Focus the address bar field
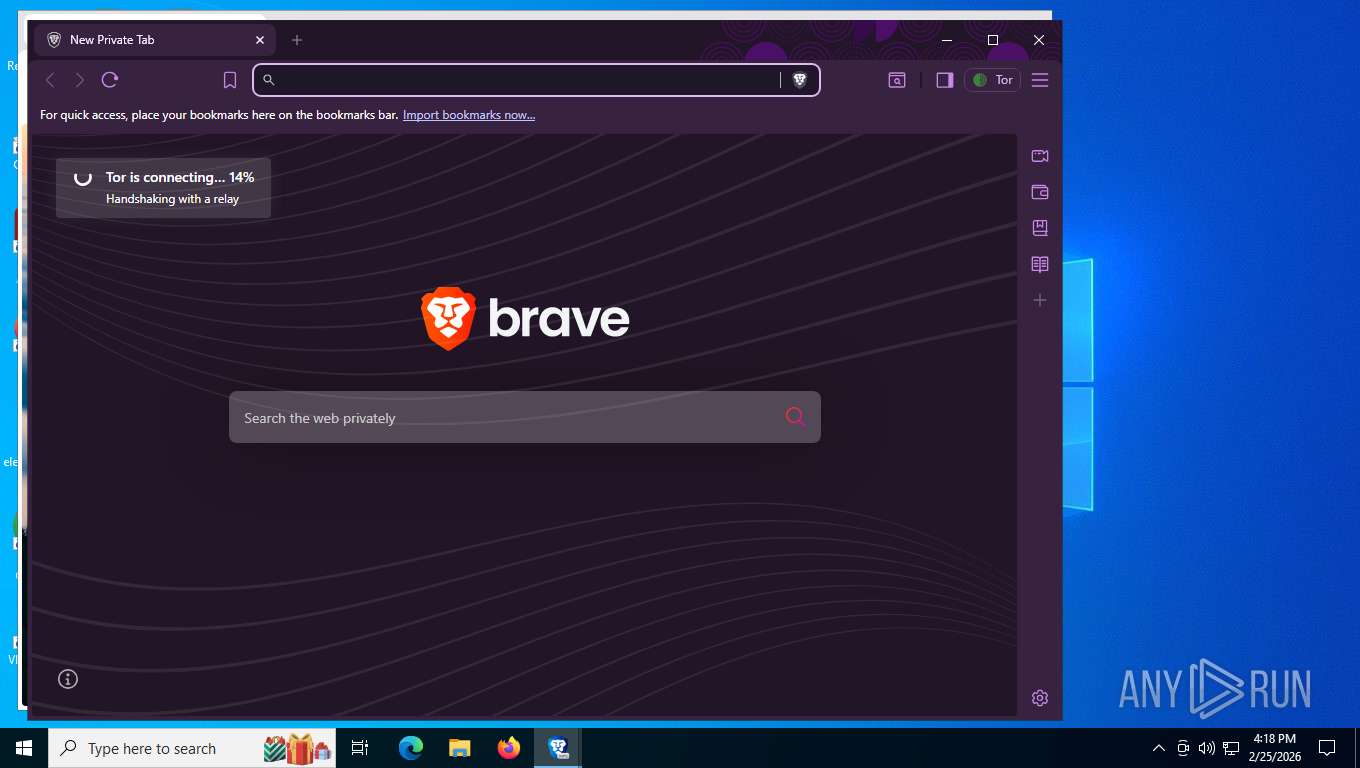 point(536,80)
